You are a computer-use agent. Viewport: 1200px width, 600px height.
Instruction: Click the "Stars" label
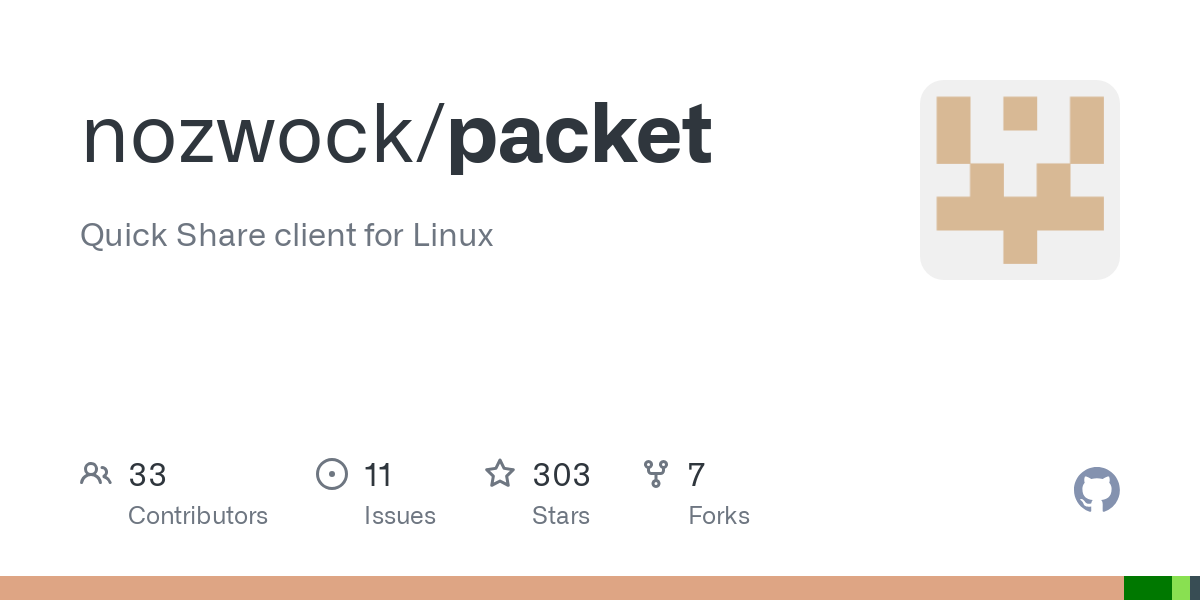pyautogui.click(x=561, y=516)
